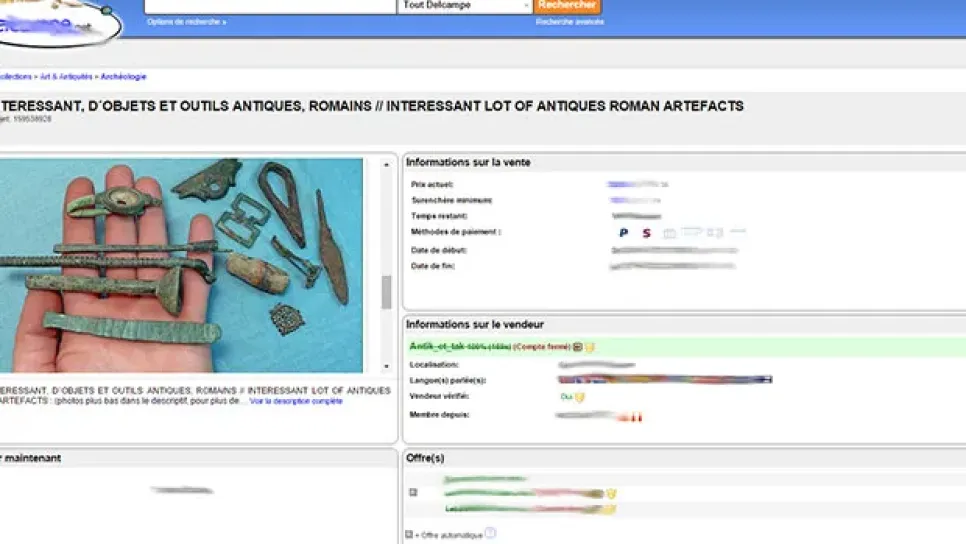Open the Voir la description complète link
The width and height of the screenshot is (966, 544).
296,401
